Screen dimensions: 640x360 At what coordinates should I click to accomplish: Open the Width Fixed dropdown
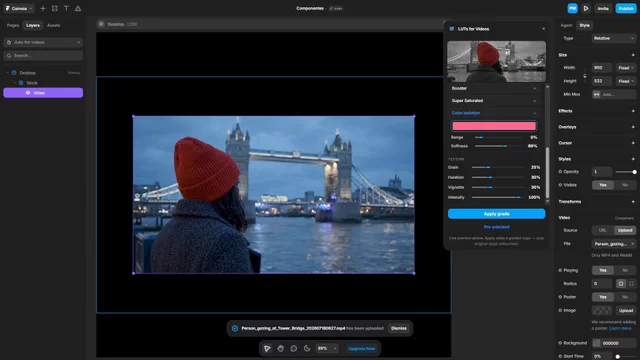[x=626, y=68]
